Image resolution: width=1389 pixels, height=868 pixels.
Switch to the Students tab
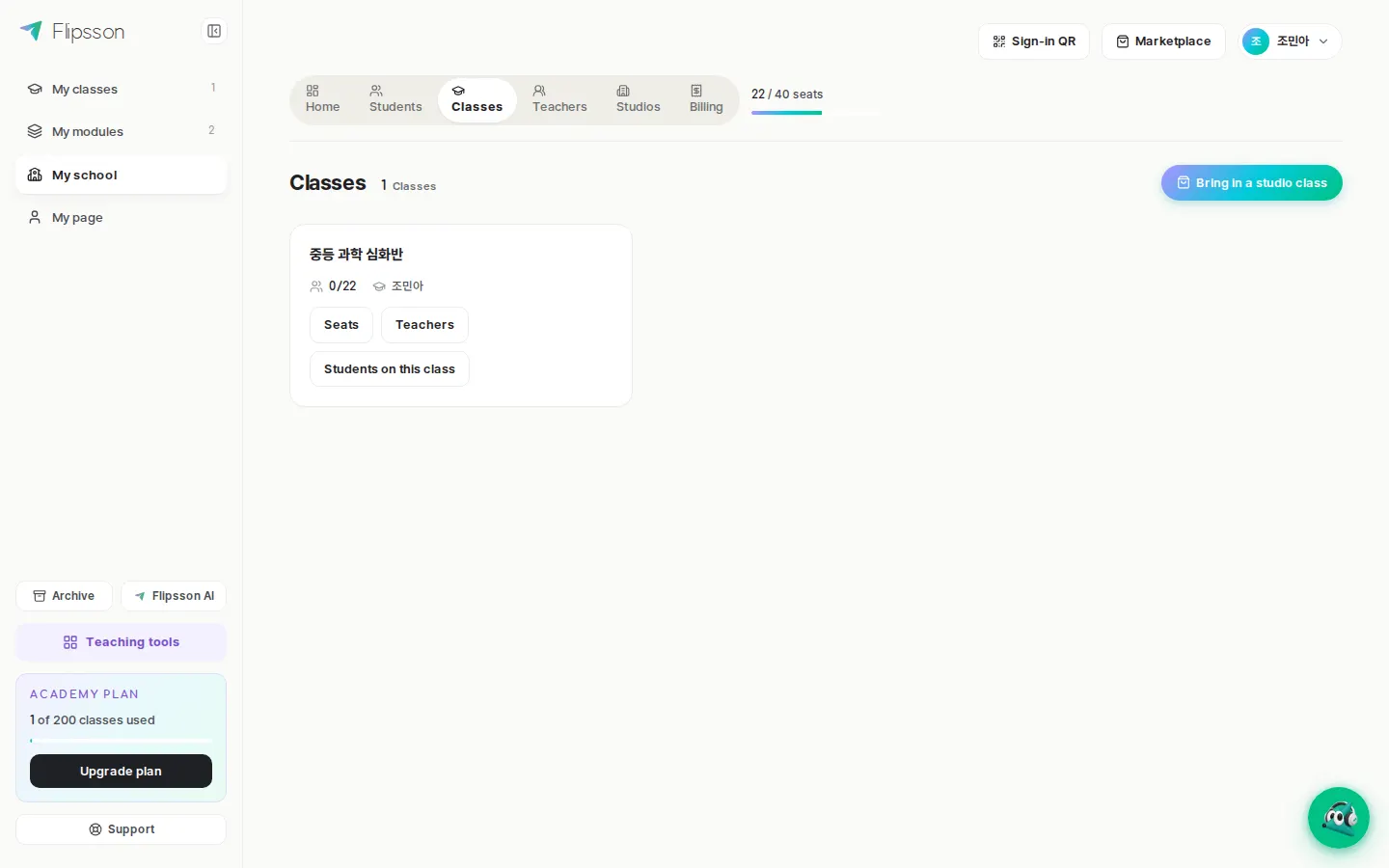click(395, 99)
